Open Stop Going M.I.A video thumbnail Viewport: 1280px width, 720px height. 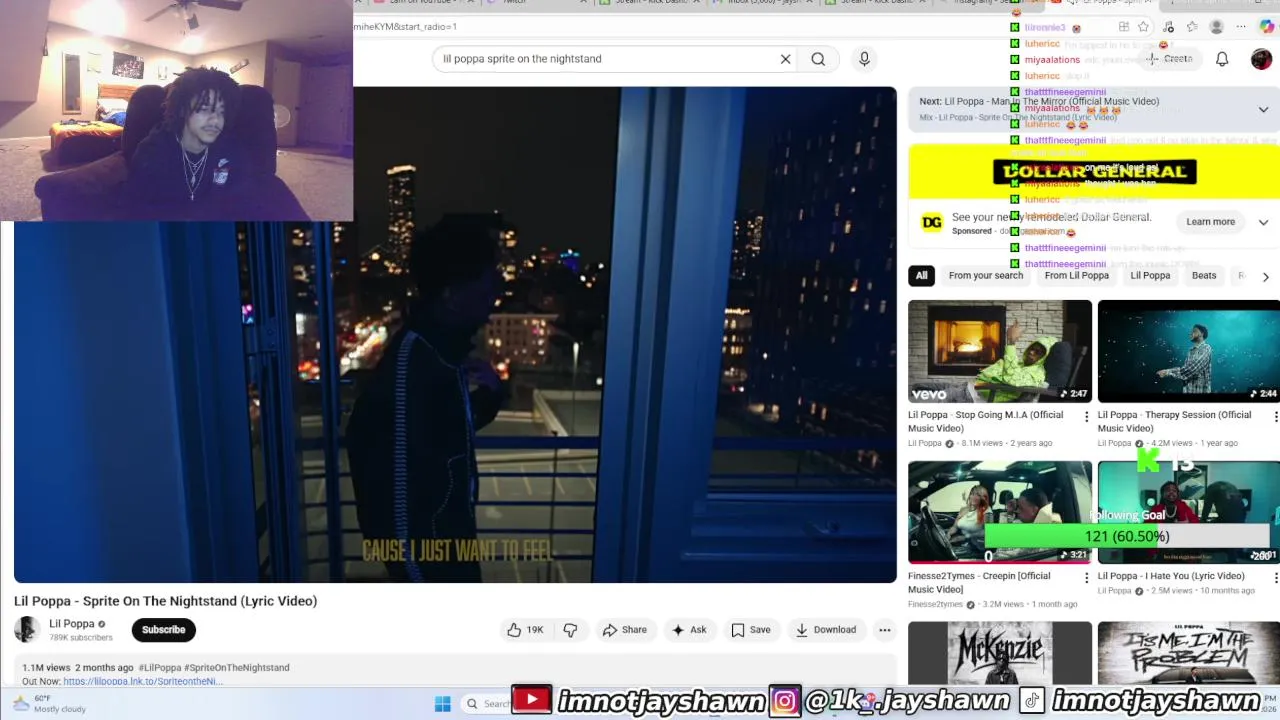(1000, 351)
